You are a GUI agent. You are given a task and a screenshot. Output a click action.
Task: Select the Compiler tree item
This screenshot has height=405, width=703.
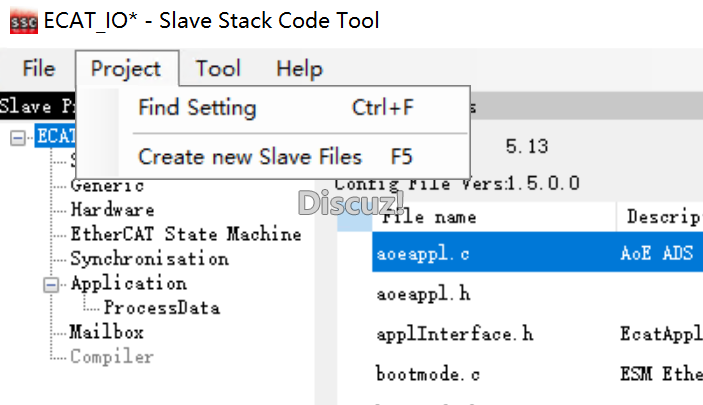[111, 357]
